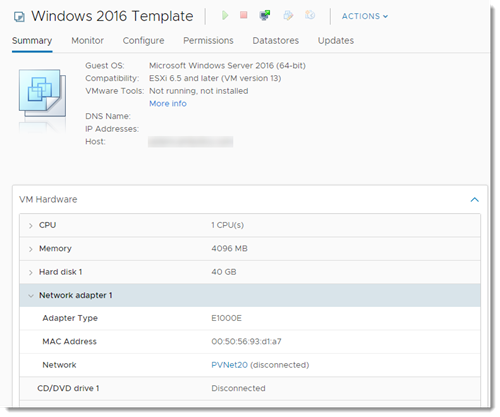Open the Permissions tab
Image resolution: width=500 pixels, height=417 pixels.
208,41
